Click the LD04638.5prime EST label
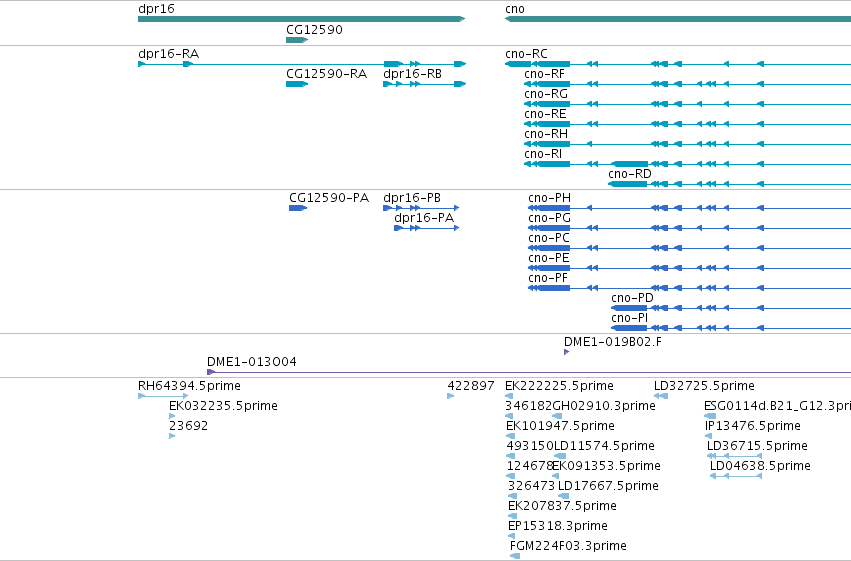 pos(760,467)
